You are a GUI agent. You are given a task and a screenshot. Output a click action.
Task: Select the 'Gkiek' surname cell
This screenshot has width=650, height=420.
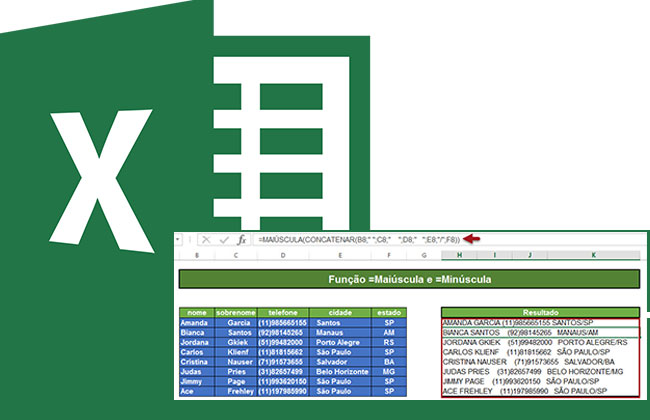(x=236, y=342)
